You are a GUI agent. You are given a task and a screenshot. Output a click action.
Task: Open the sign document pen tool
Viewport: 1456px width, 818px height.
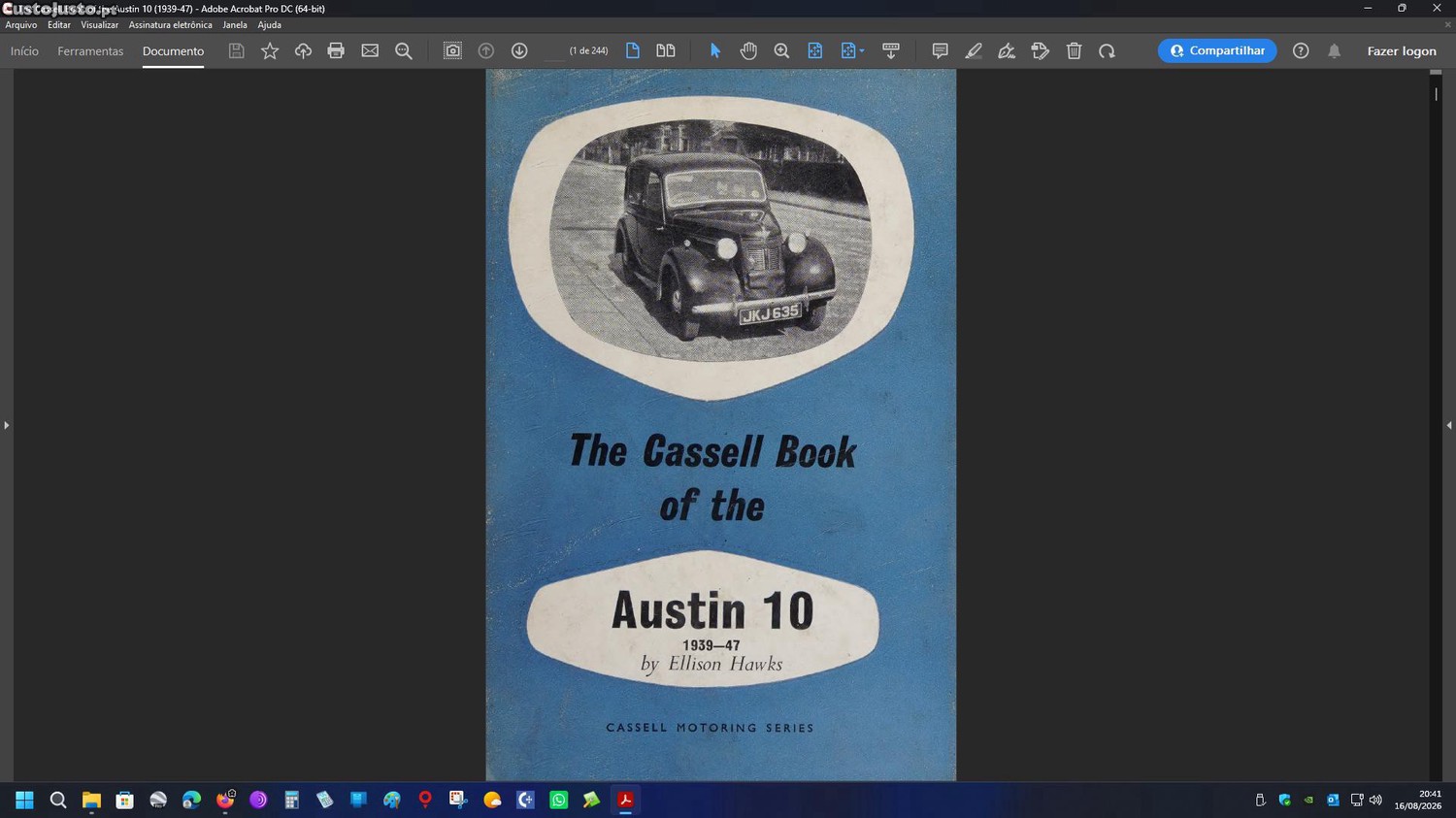tap(1007, 50)
